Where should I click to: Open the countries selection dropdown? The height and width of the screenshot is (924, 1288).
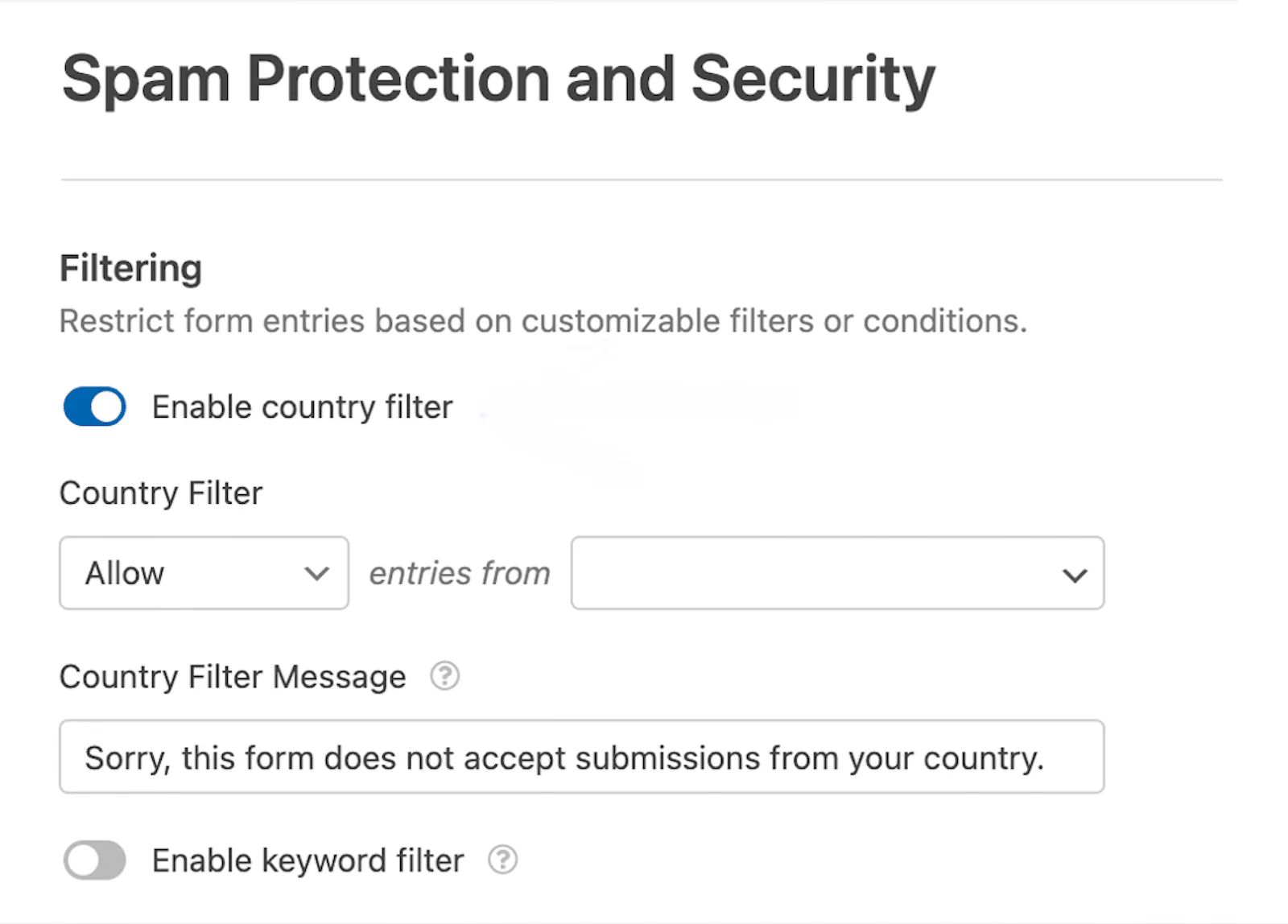(837, 573)
